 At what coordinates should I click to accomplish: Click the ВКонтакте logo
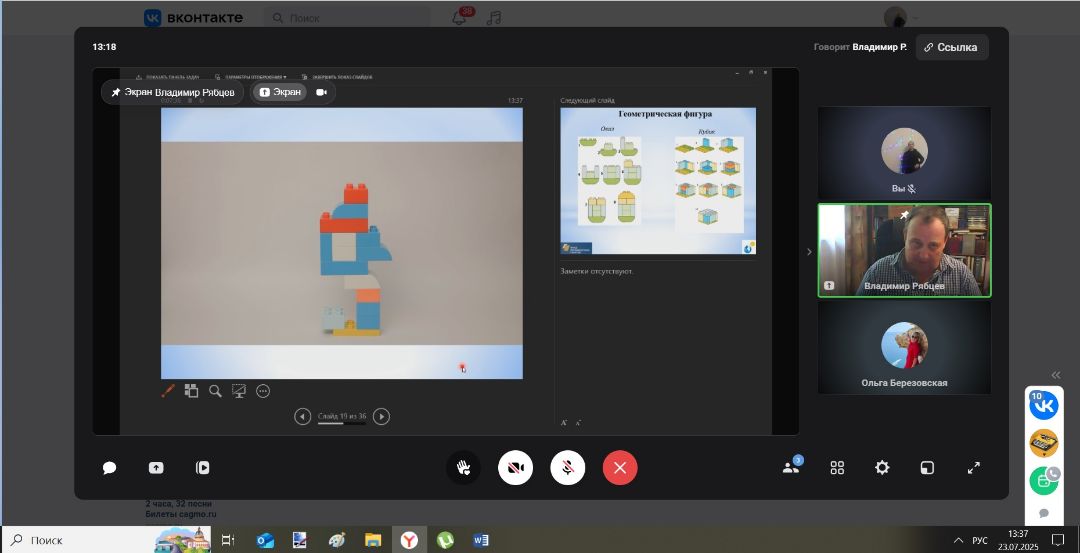click(x=194, y=18)
